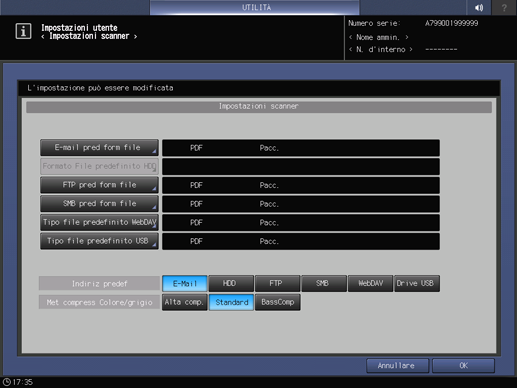Click the Met compress Colore/grigio label
517x388 pixels.
tap(99, 302)
